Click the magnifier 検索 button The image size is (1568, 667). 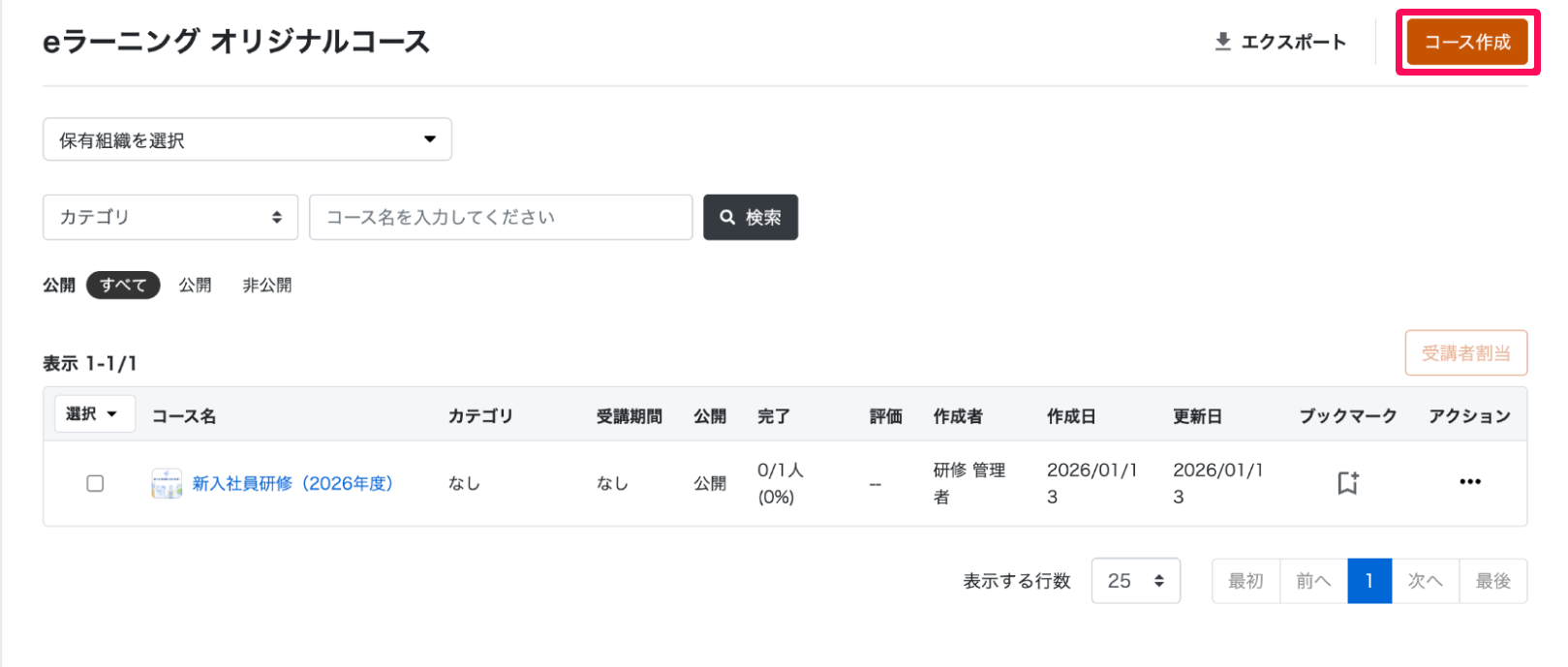tap(751, 217)
